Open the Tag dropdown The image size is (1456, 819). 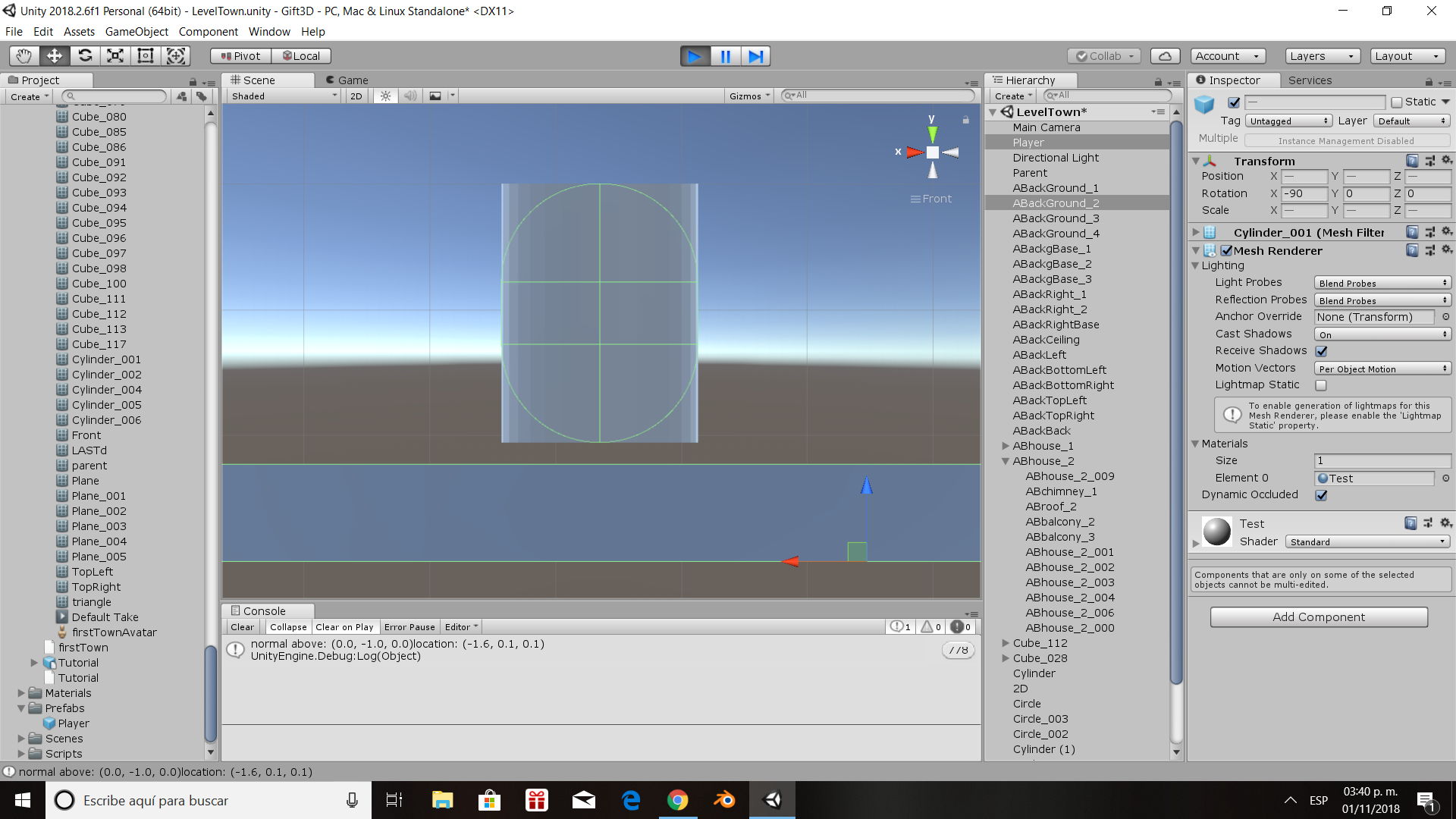(x=1288, y=121)
